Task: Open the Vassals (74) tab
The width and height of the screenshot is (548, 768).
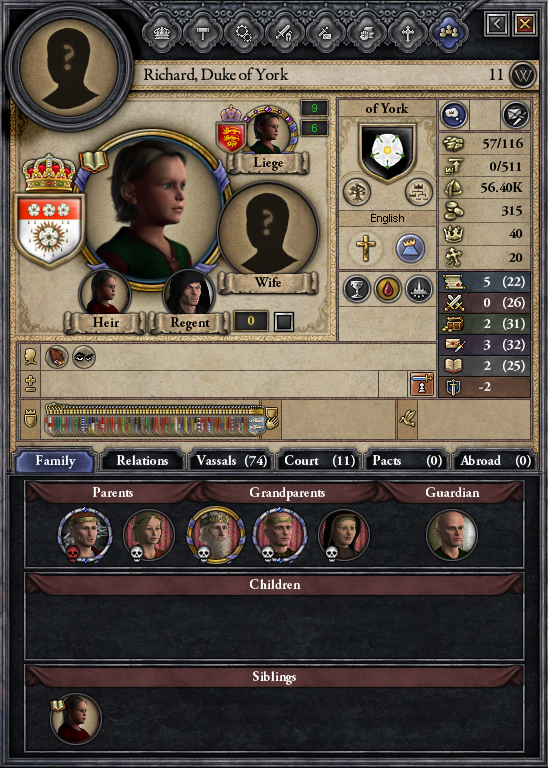Action: (231, 461)
